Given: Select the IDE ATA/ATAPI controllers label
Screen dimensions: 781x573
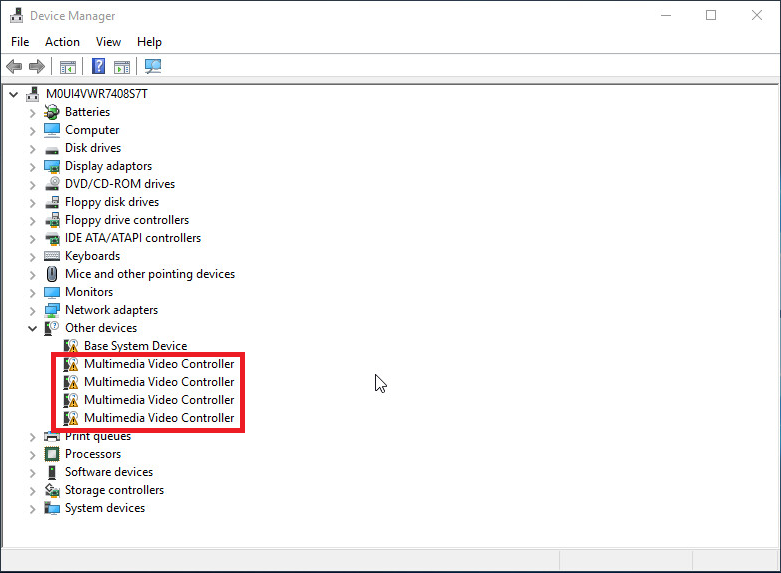Looking at the screenshot, I should click(133, 238).
